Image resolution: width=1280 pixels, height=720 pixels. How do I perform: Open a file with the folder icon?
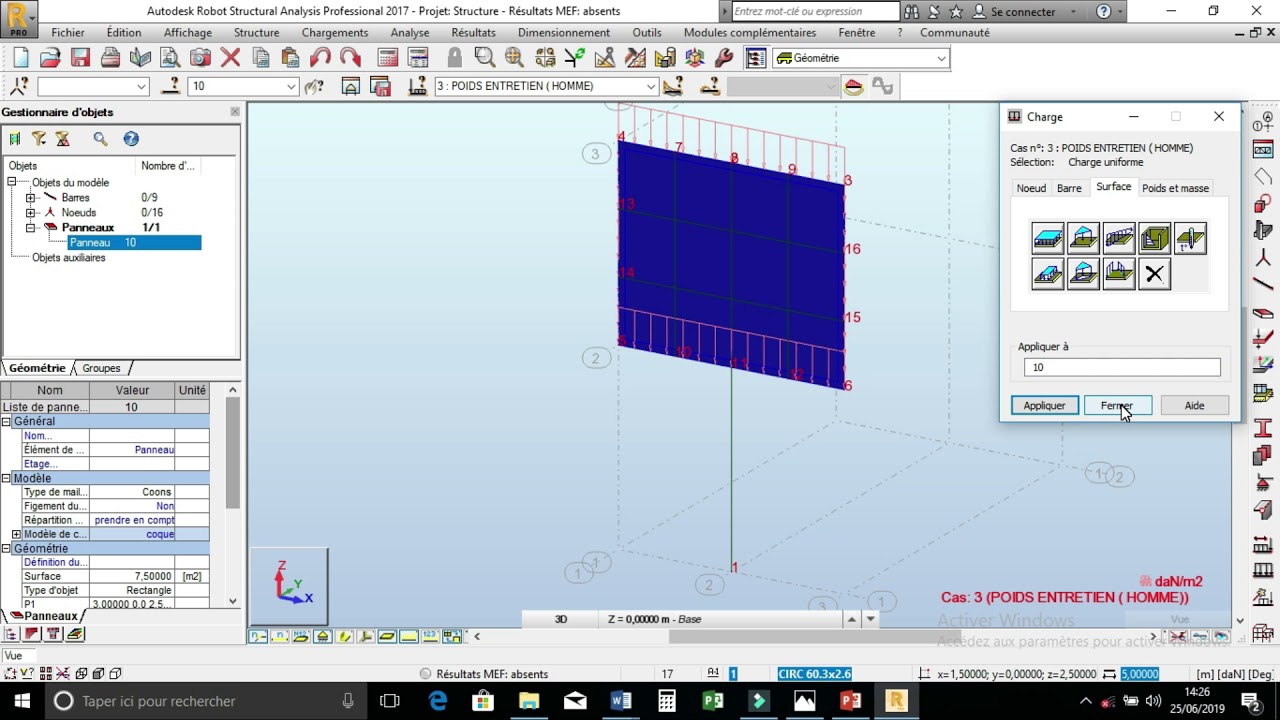[50, 58]
